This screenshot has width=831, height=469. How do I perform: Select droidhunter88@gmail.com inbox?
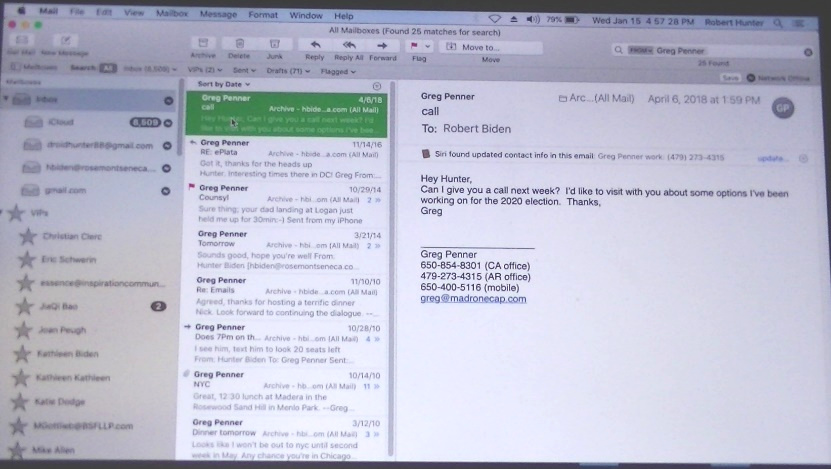click(97, 145)
